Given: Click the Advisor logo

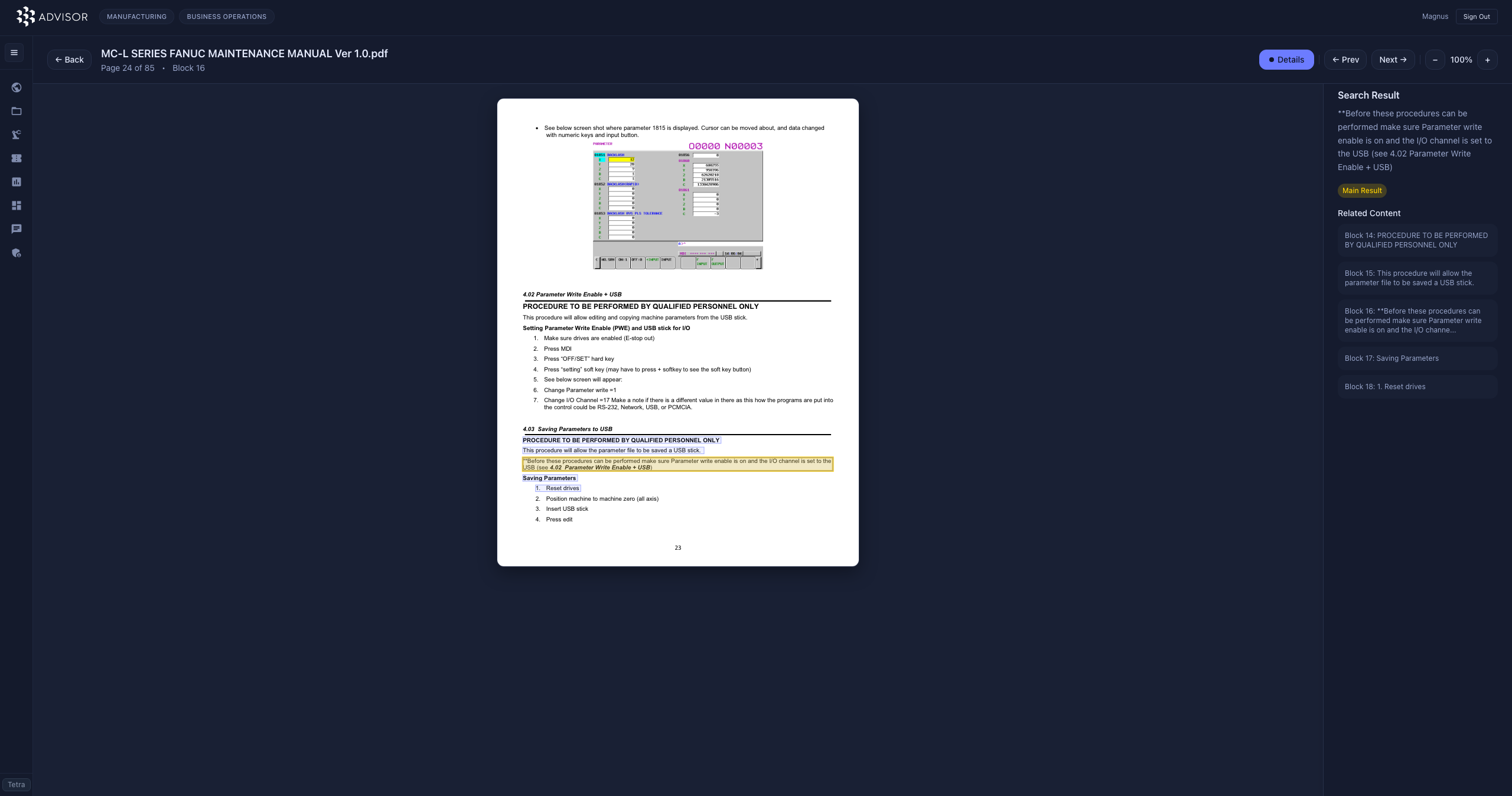Looking at the screenshot, I should point(52,17).
